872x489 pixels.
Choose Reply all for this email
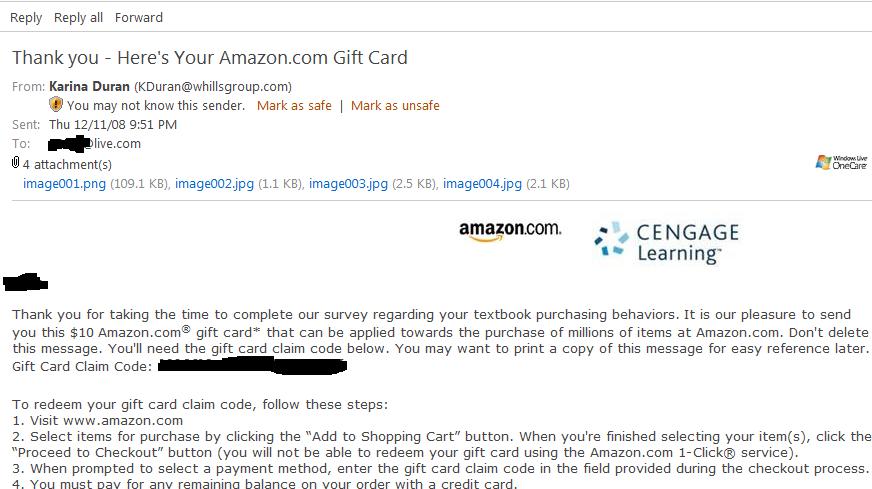(78, 17)
